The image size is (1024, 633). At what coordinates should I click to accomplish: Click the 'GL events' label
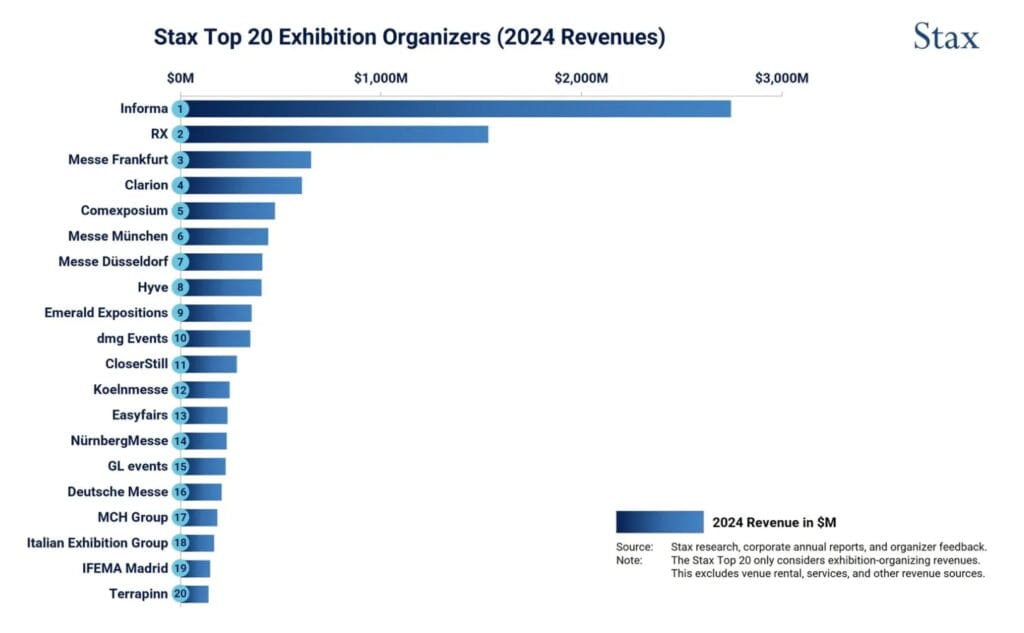click(x=138, y=466)
